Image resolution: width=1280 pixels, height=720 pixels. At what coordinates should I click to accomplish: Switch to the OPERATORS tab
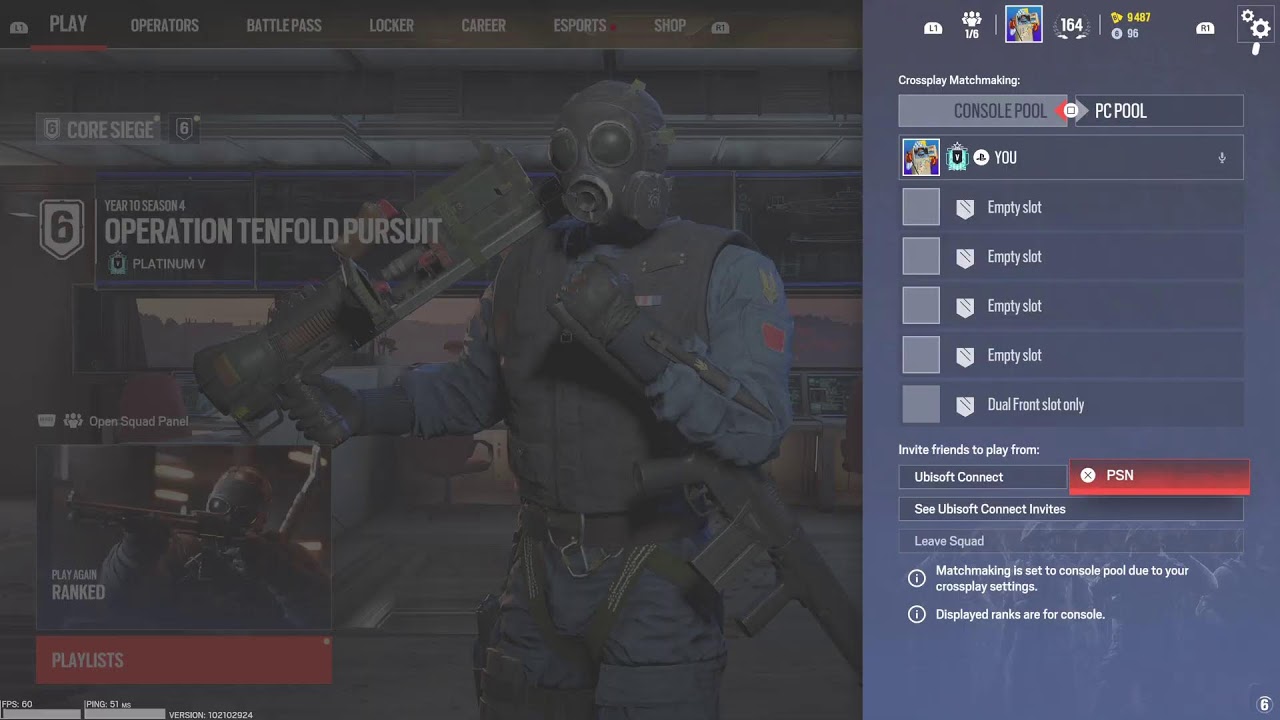tap(164, 25)
